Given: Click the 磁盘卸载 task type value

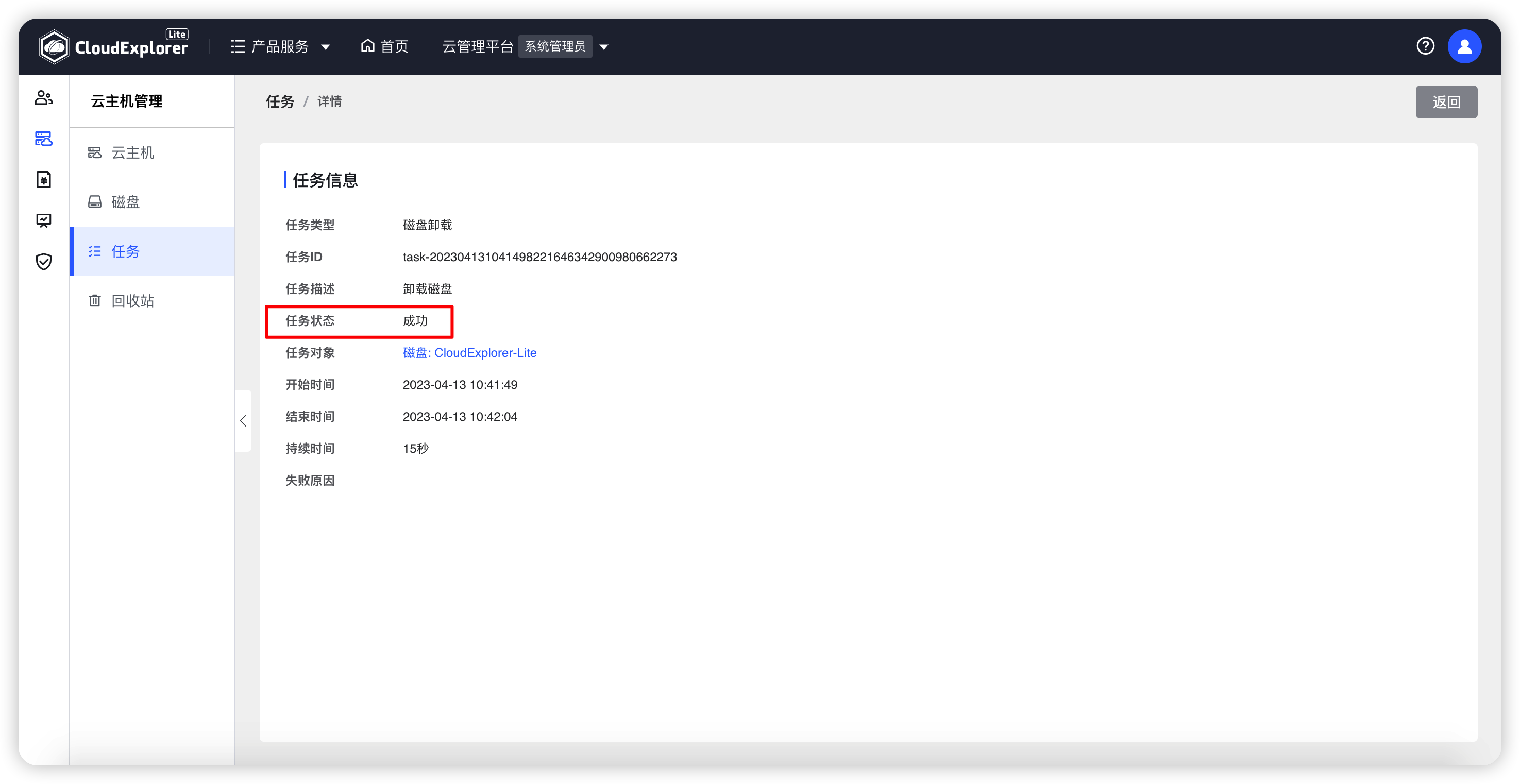Looking at the screenshot, I should pyautogui.click(x=427, y=225).
